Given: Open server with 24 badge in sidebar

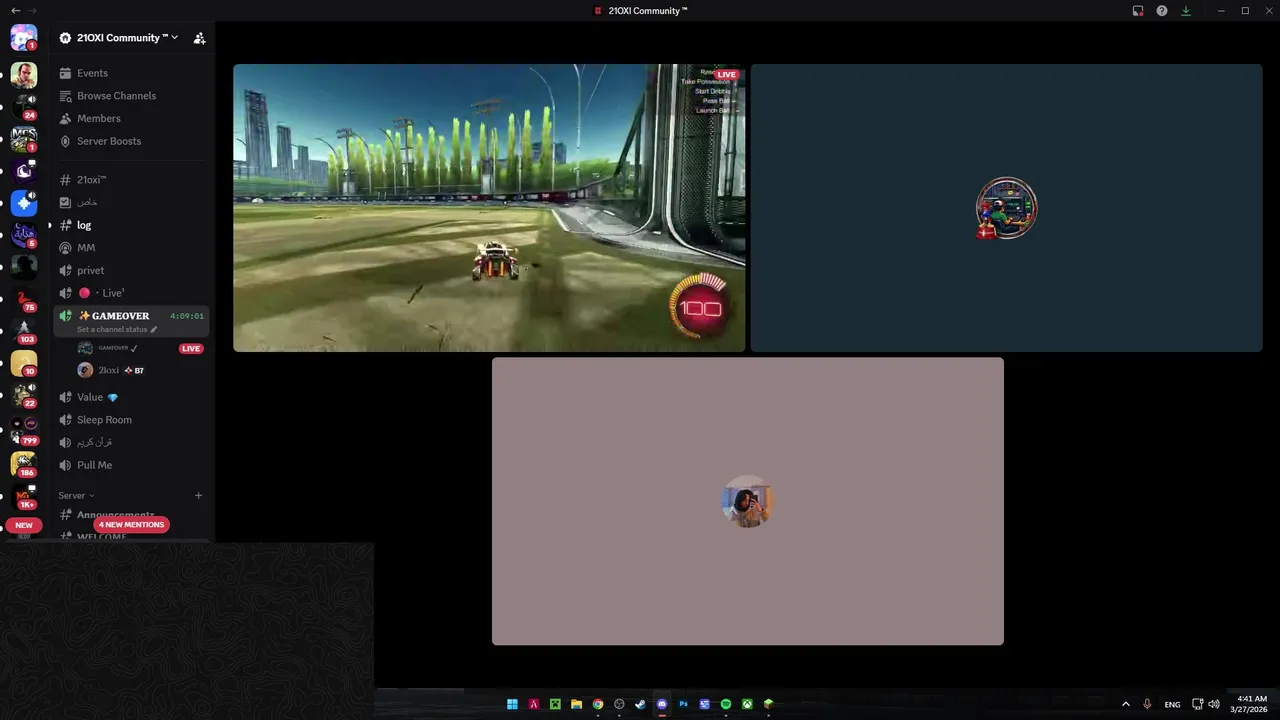Looking at the screenshot, I should coord(24,106).
